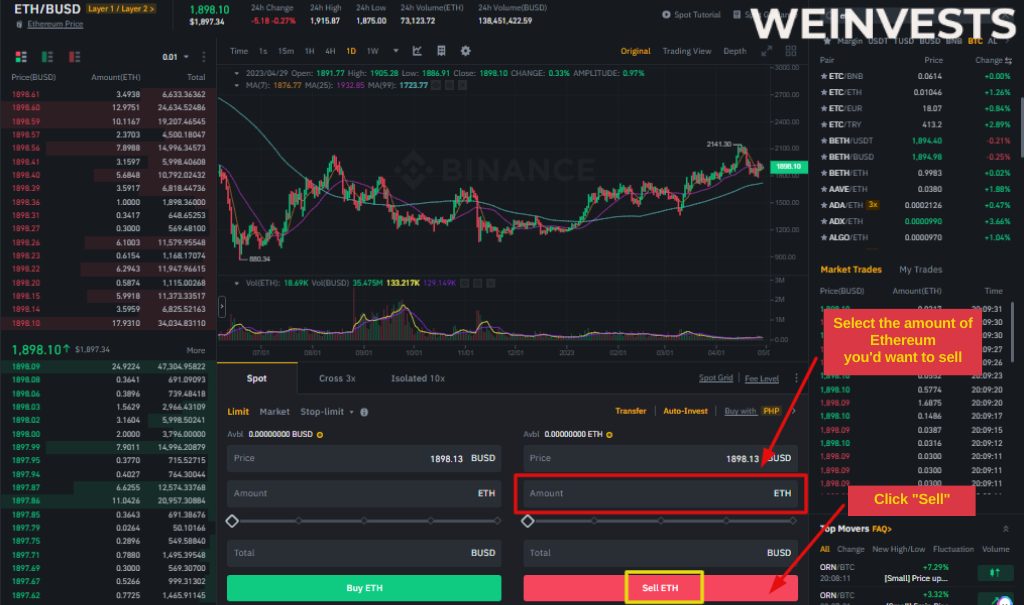Switch to the multi-chart grid layout icon
Viewport: 1024px width, 605px height.
(x=791, y=51)
